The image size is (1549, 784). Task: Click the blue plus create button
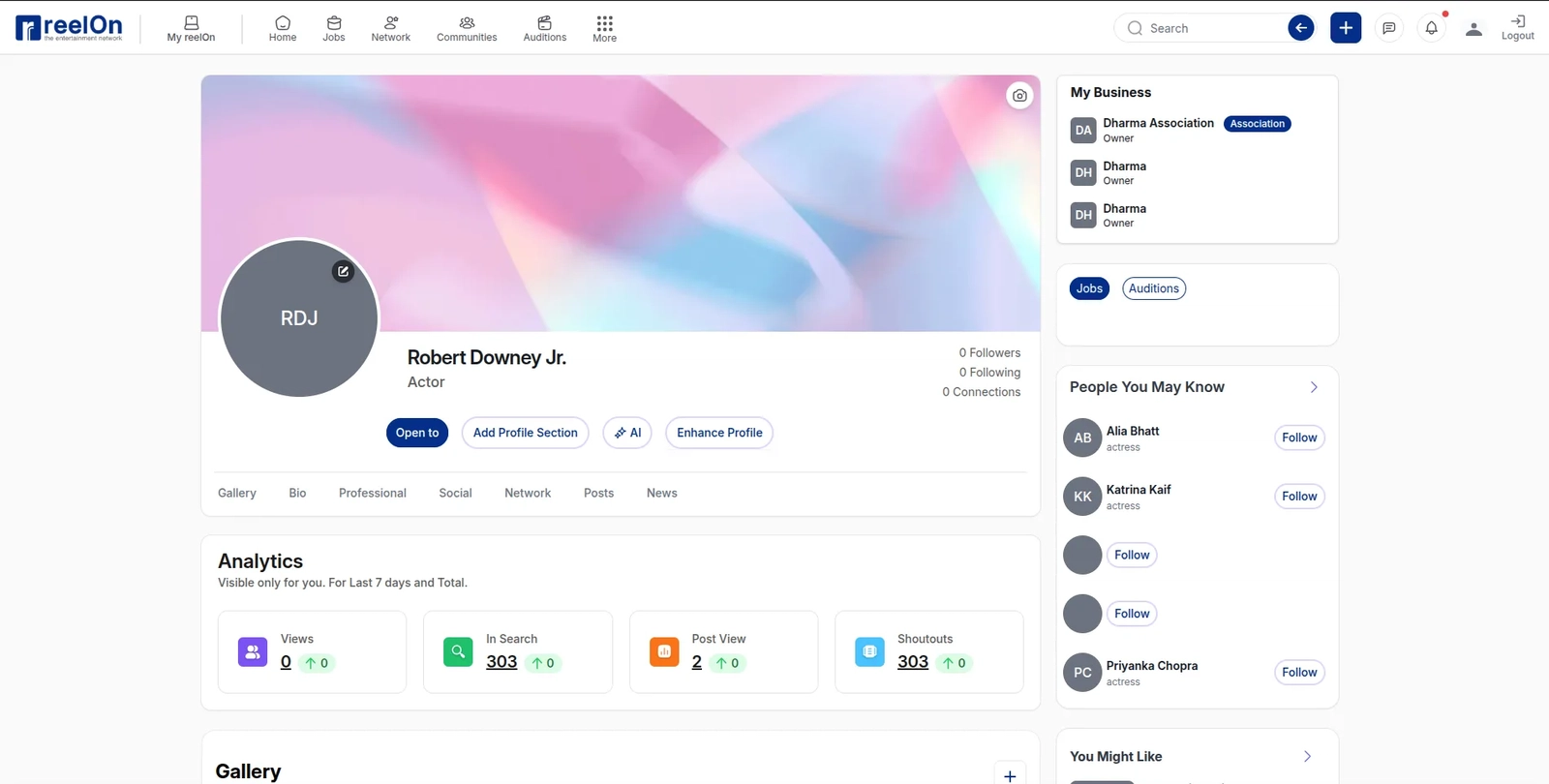click(1345, 28)
